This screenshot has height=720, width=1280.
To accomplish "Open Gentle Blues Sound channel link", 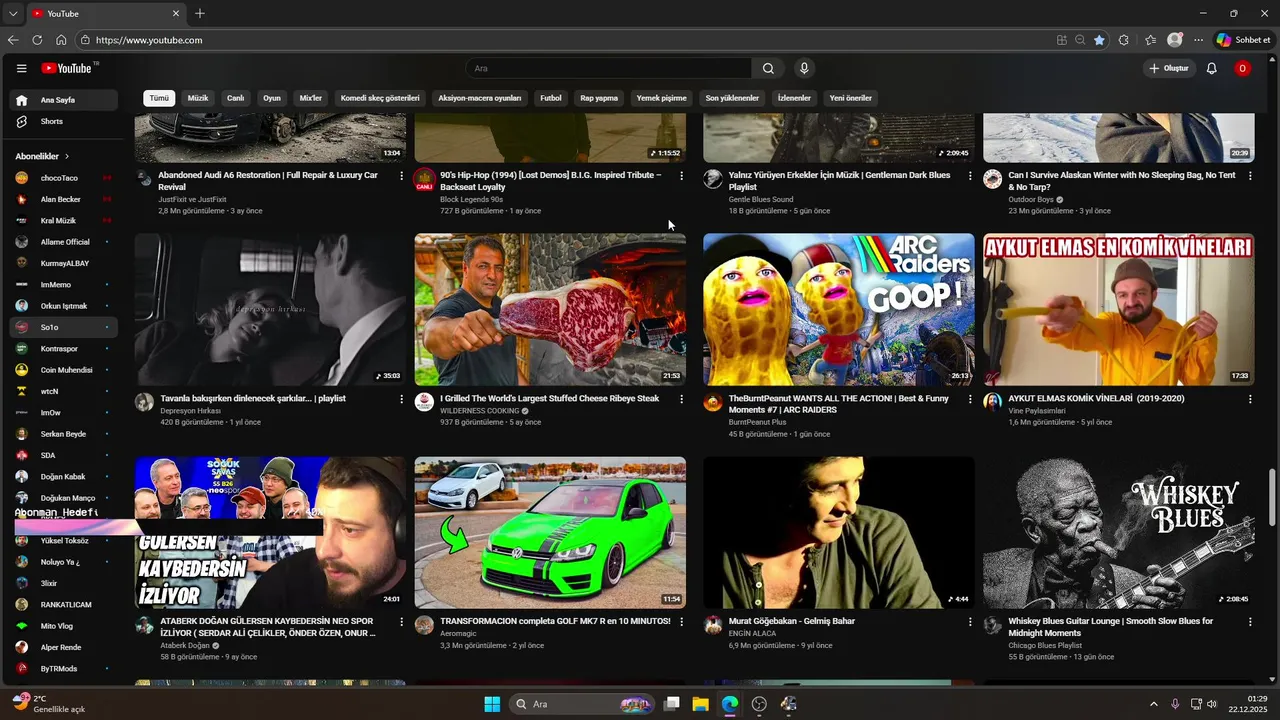I will pyautogui.click(x=761, y=199).
